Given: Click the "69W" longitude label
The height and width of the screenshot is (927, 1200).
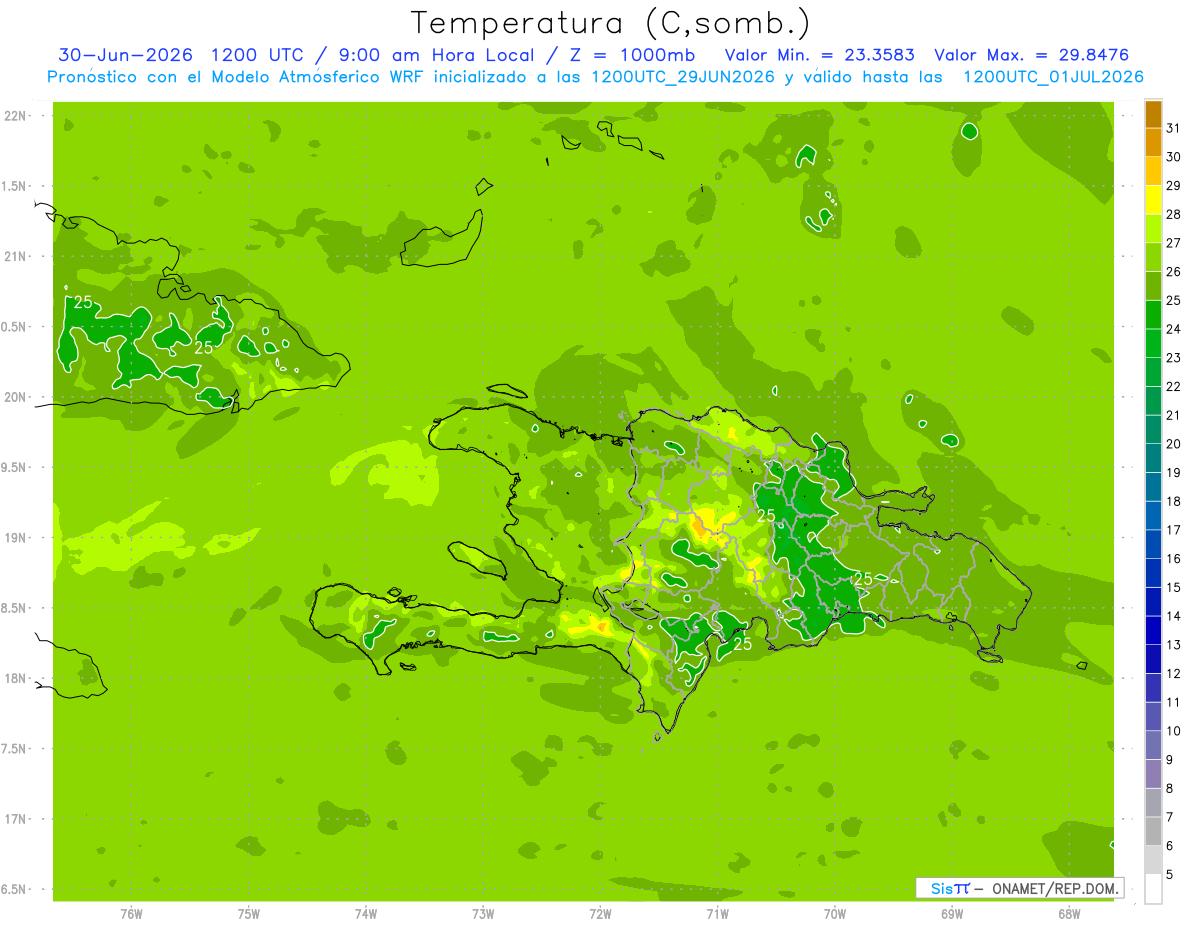Looking at the screenshot, I should click(x=952, y=914).
